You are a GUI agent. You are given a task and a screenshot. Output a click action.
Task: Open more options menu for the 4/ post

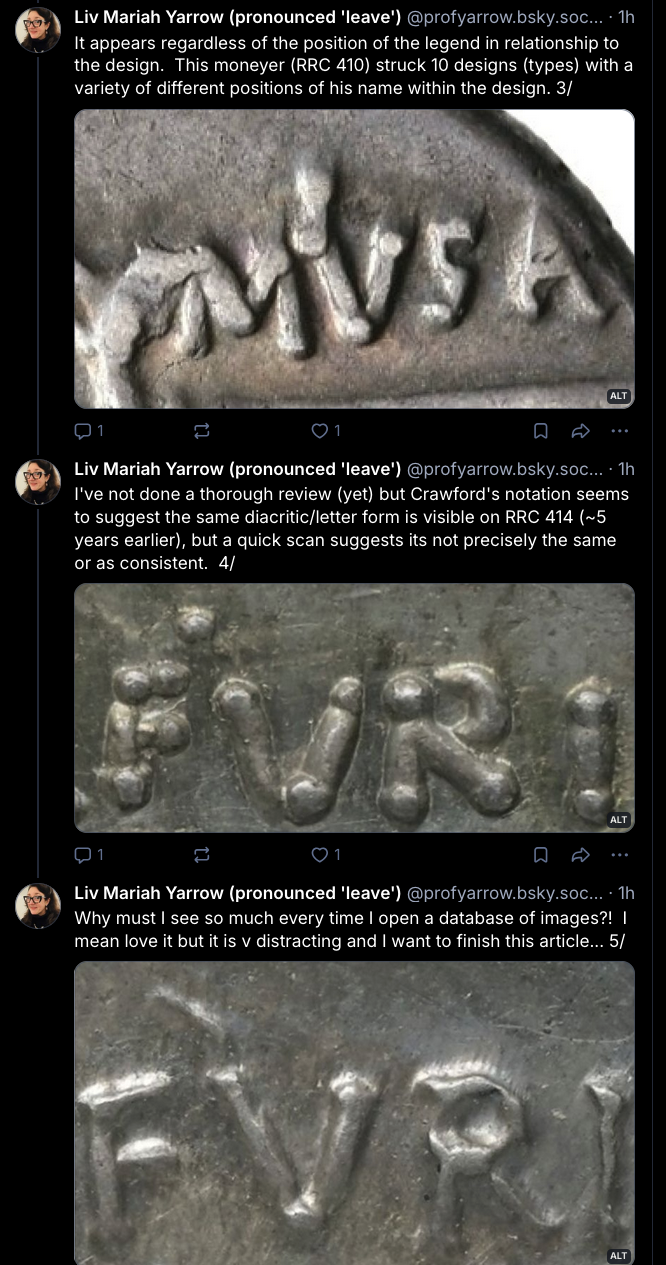[619, 855]
